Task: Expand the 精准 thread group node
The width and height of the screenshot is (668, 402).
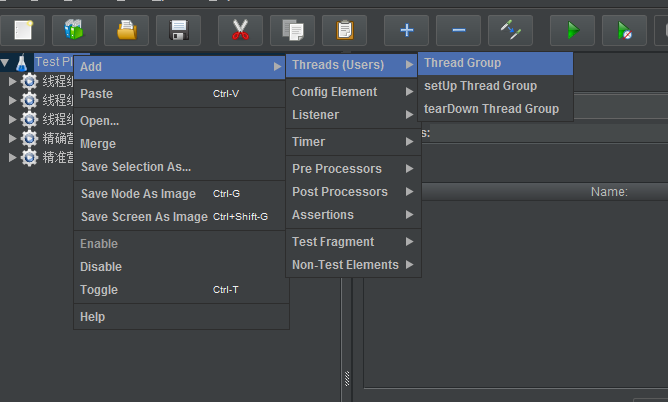Action: pyautogui.click(x=12, y=158)
